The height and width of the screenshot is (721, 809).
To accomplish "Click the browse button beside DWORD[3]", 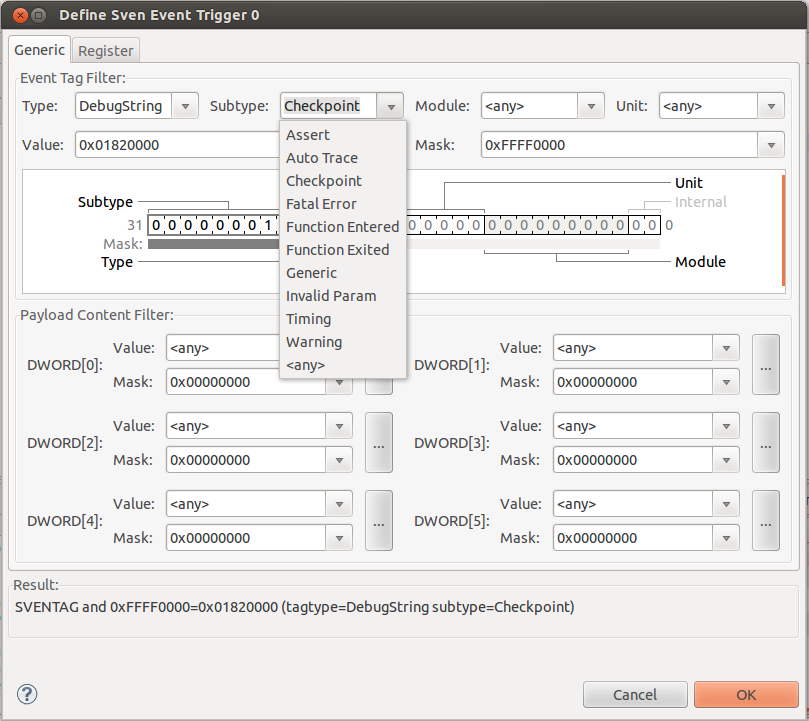I will pyautogui.click(x=765, y=443).
